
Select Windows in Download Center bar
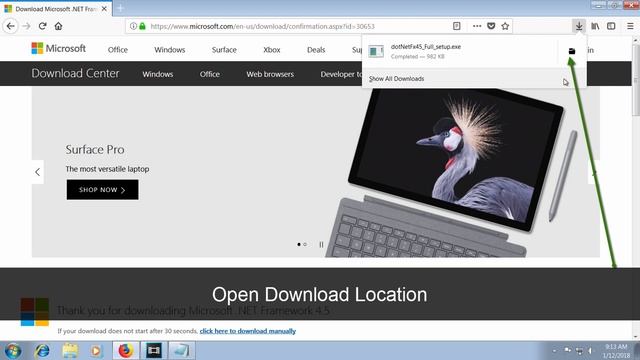coord(158,74)
